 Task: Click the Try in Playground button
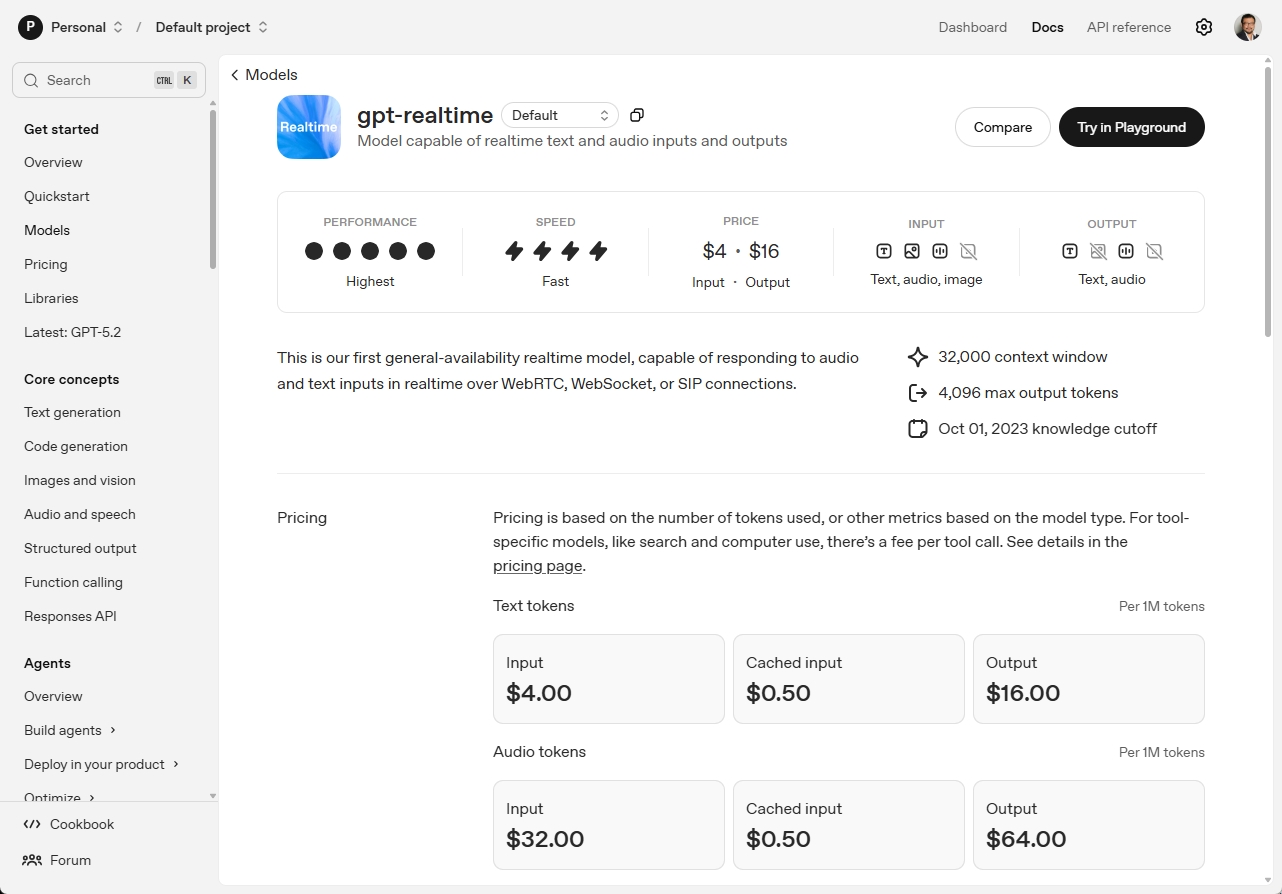click(1131, 127)
